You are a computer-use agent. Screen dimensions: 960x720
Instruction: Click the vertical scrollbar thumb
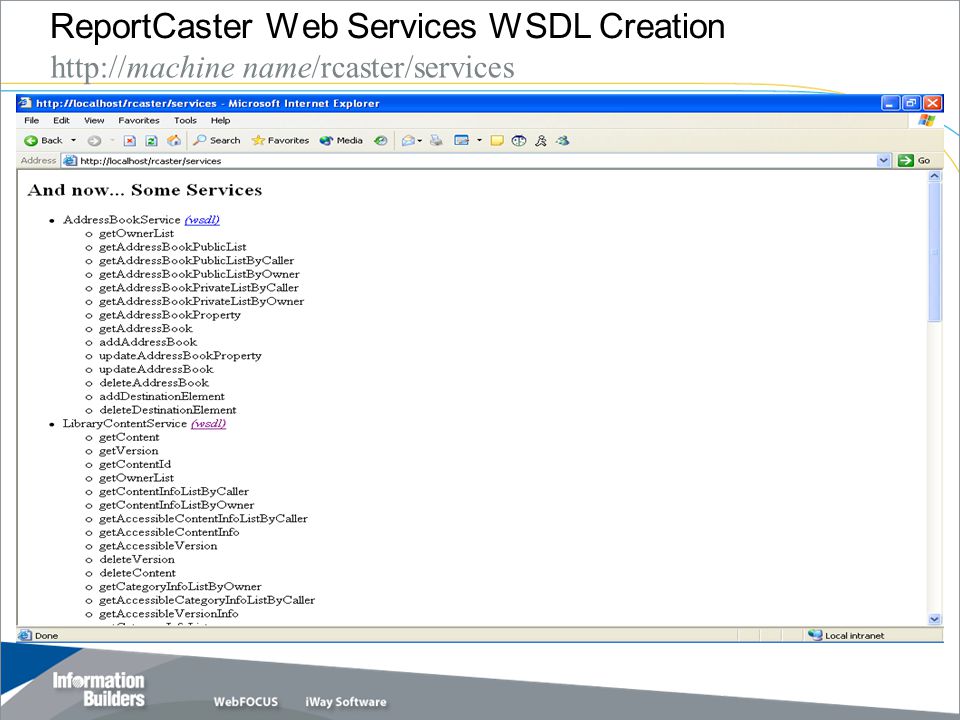pyautogui.click(x=934, y=252)
